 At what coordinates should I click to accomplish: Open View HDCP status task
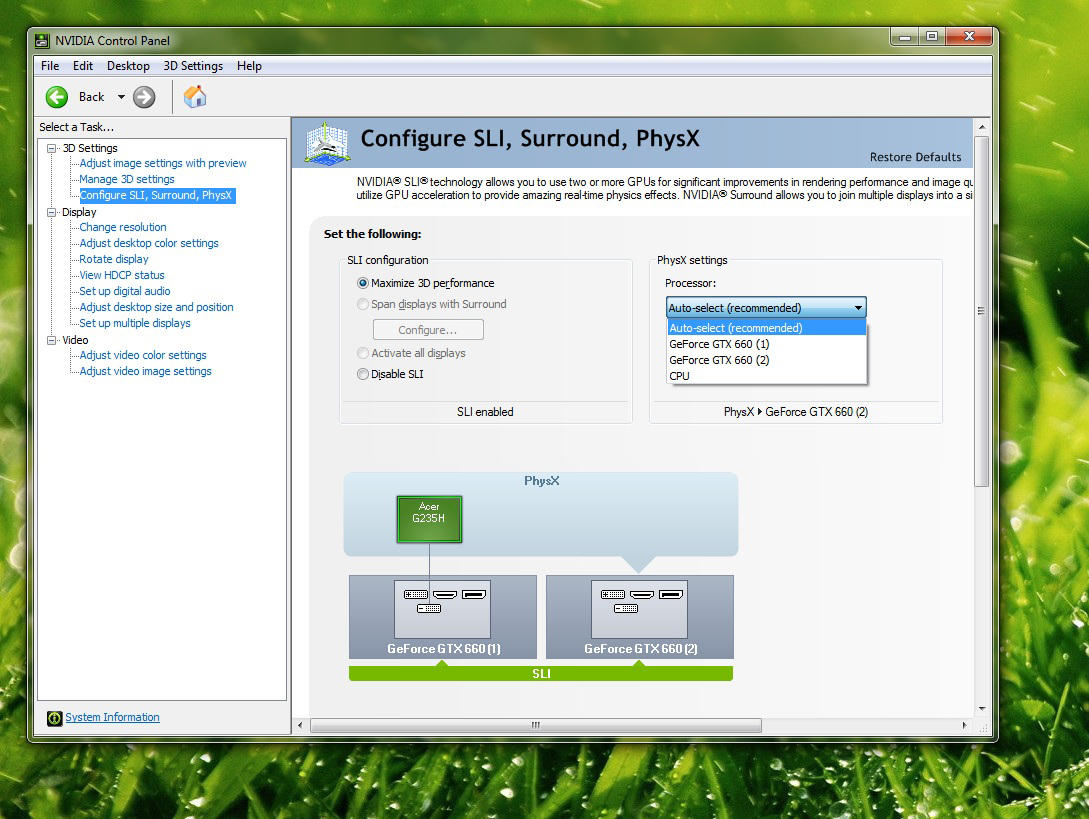(x=122, y=275)
